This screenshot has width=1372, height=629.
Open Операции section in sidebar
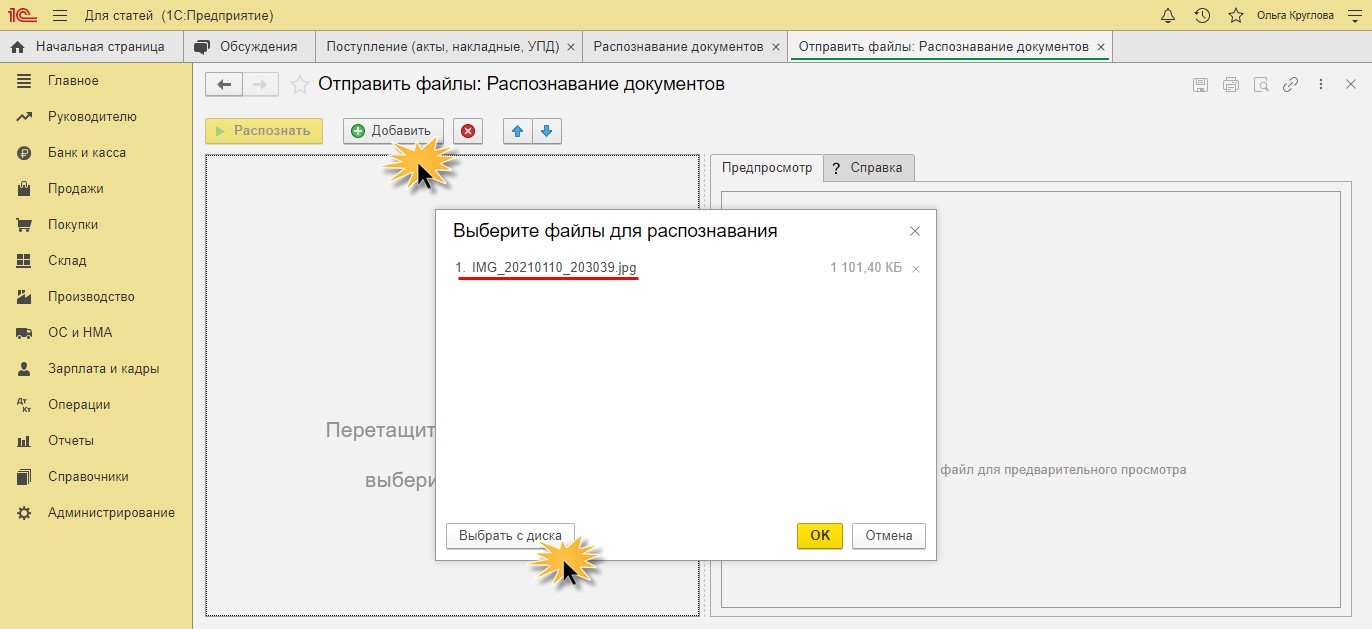click(96, 405)
